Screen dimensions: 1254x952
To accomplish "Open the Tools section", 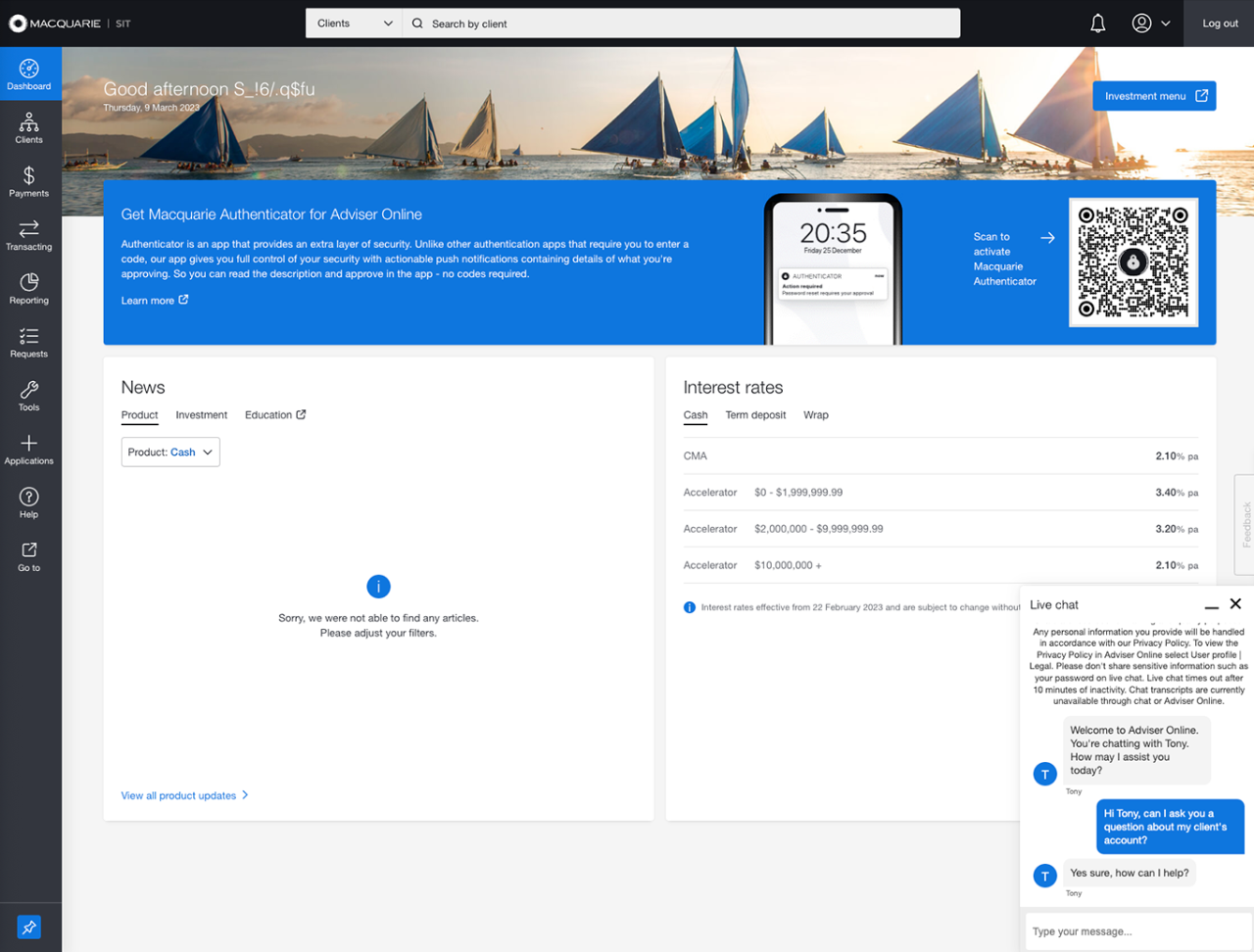I will (29, 396).
